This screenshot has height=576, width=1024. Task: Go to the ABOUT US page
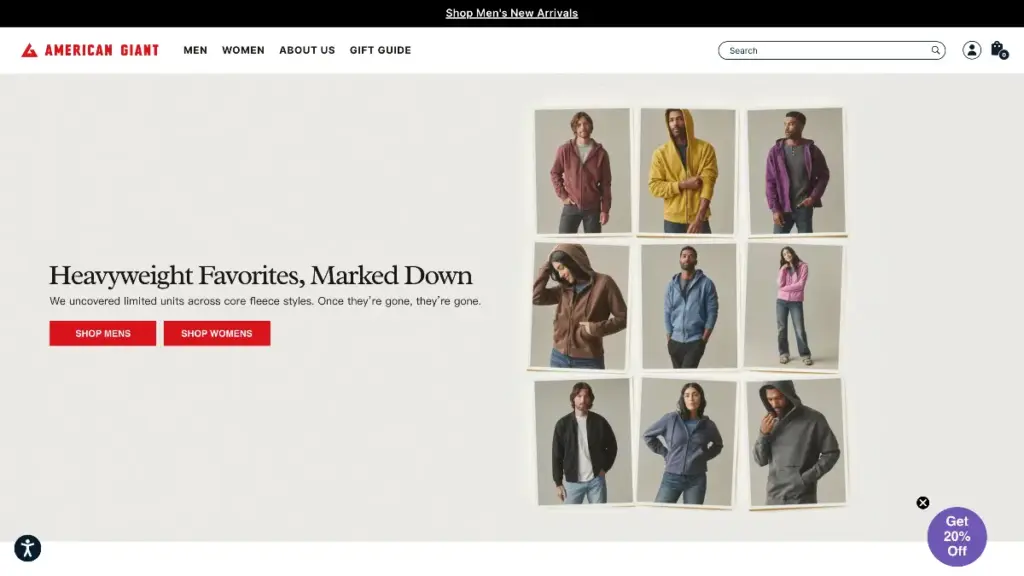click(x=307, y=50)
